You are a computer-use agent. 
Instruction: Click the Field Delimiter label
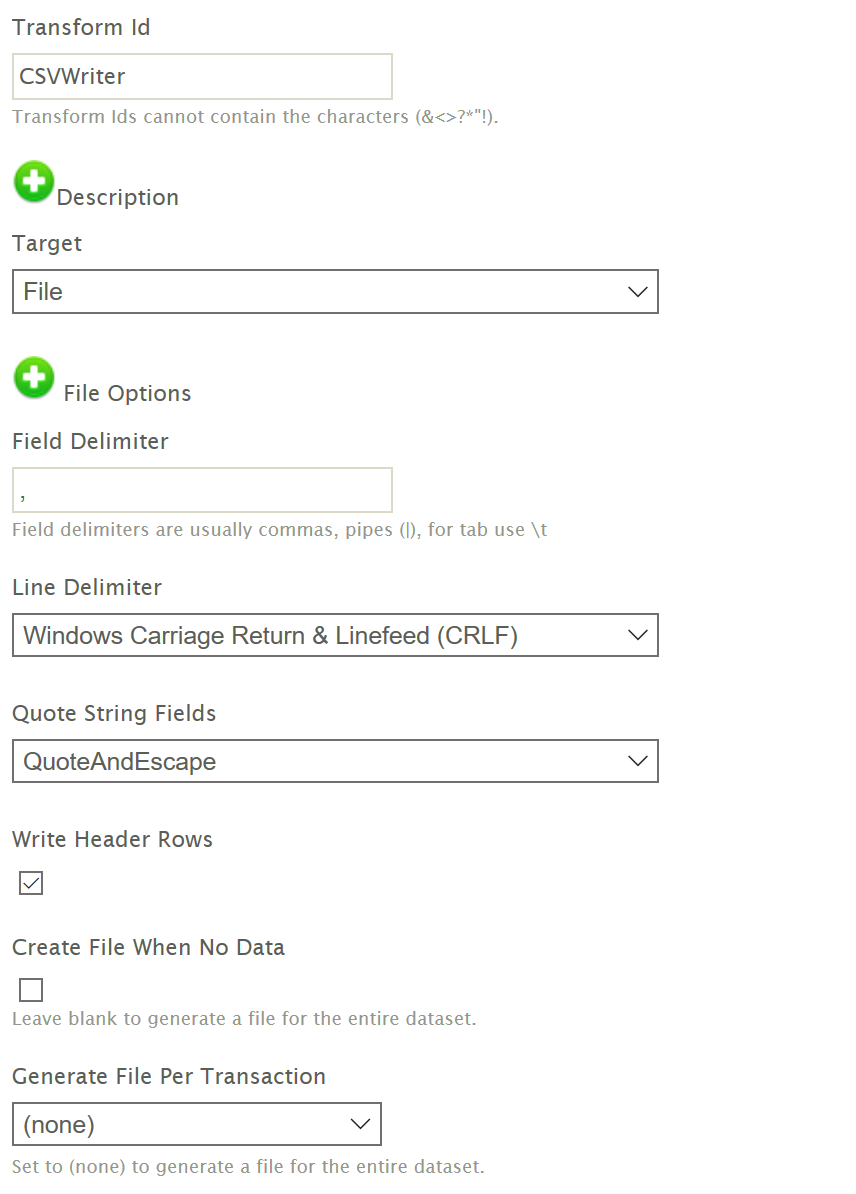[x=90, y=442]
